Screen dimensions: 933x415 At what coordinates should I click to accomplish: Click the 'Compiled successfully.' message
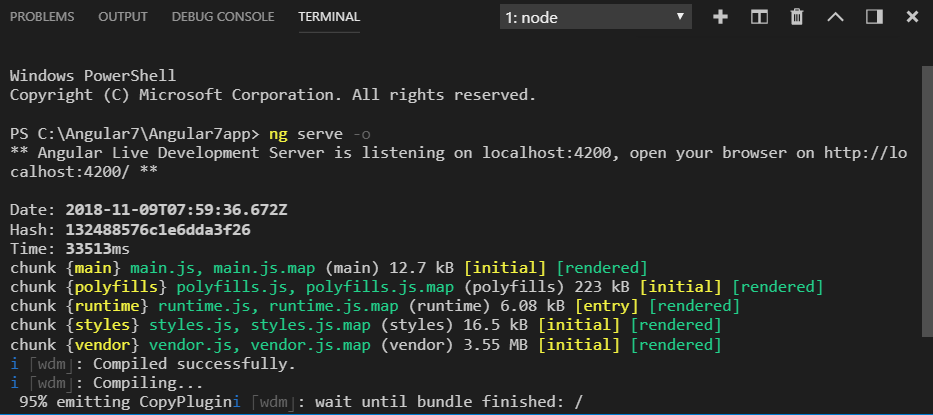click(x=194, y=364)
